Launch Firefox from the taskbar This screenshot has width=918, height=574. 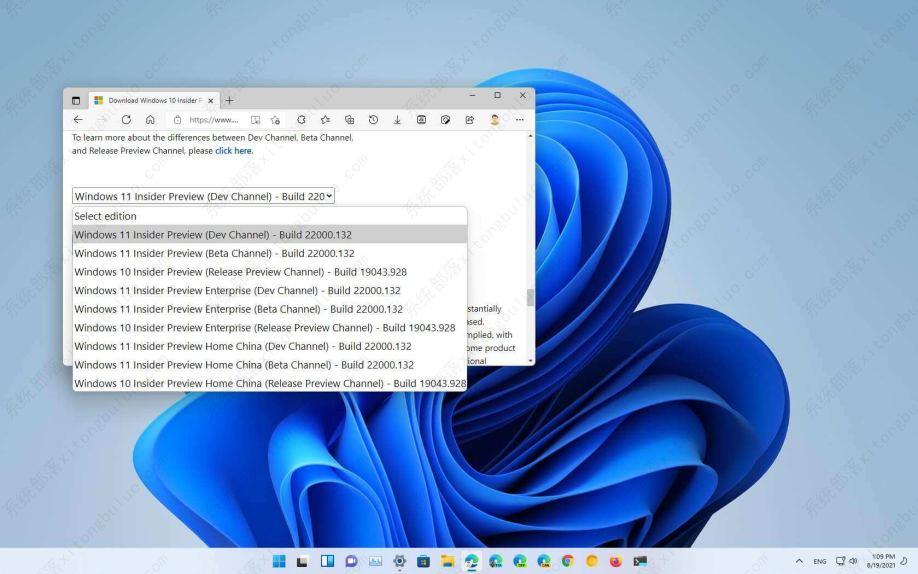click(615, 561)
